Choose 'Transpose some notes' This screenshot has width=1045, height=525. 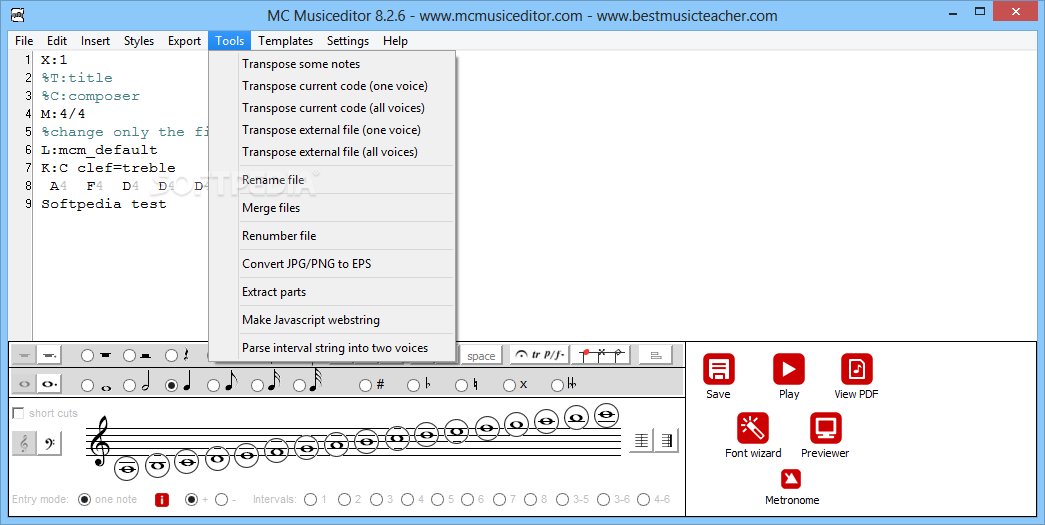[332, 64]
